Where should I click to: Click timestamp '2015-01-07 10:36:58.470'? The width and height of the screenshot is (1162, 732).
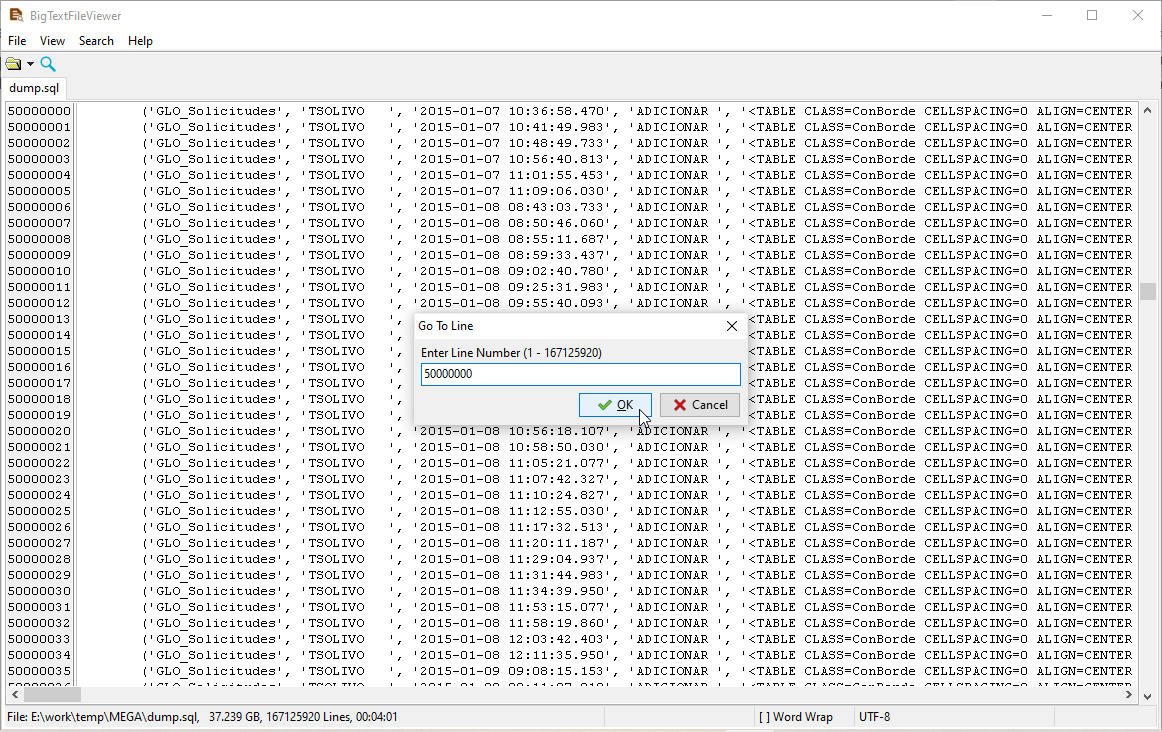coord(512,111)
